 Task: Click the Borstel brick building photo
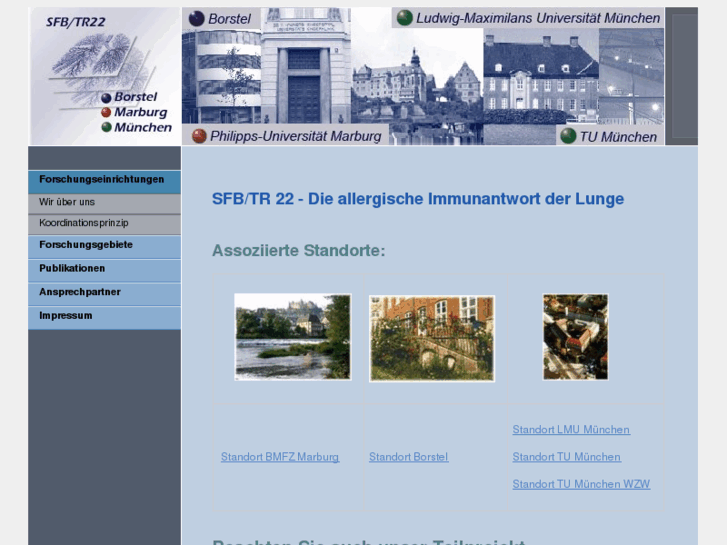click(x=432, y=339)
